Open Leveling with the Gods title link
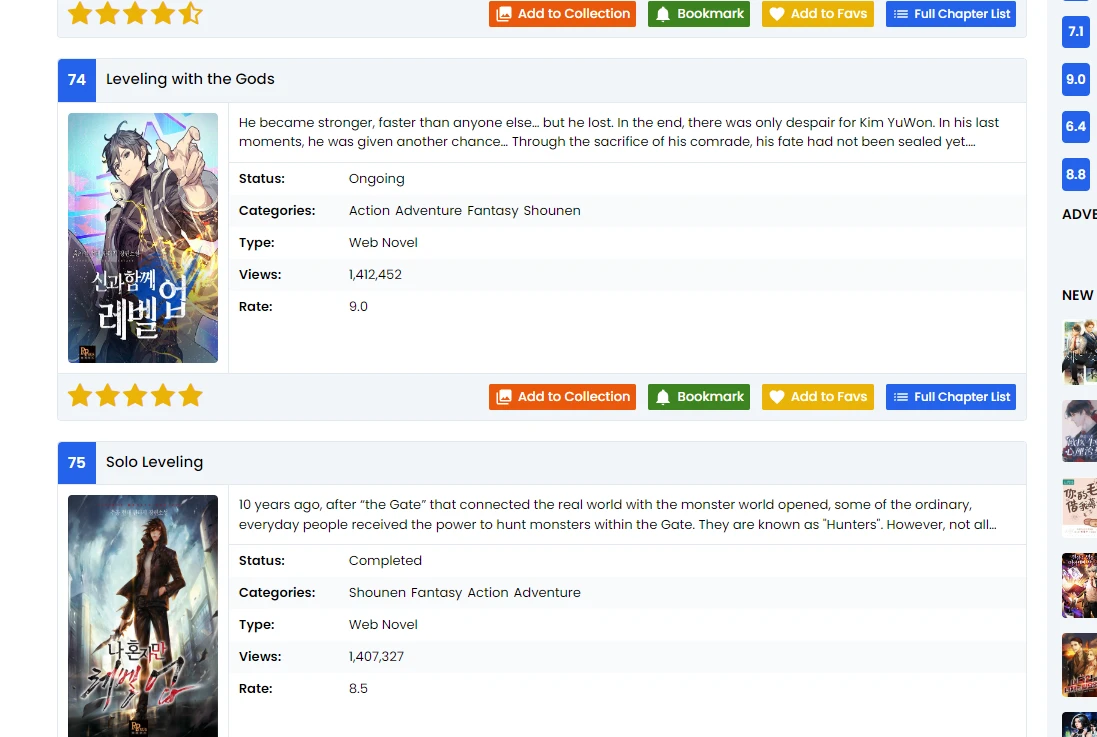1097x737 pixels. click(190, 79)
